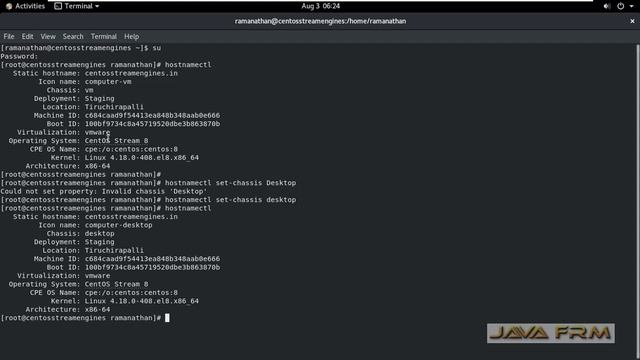The width and height of the screenshot is (640, 360).
Task: Click the first Kernel 'Linux 4.18.0-408.el8.x86_64' value
Action: point(142,158)
